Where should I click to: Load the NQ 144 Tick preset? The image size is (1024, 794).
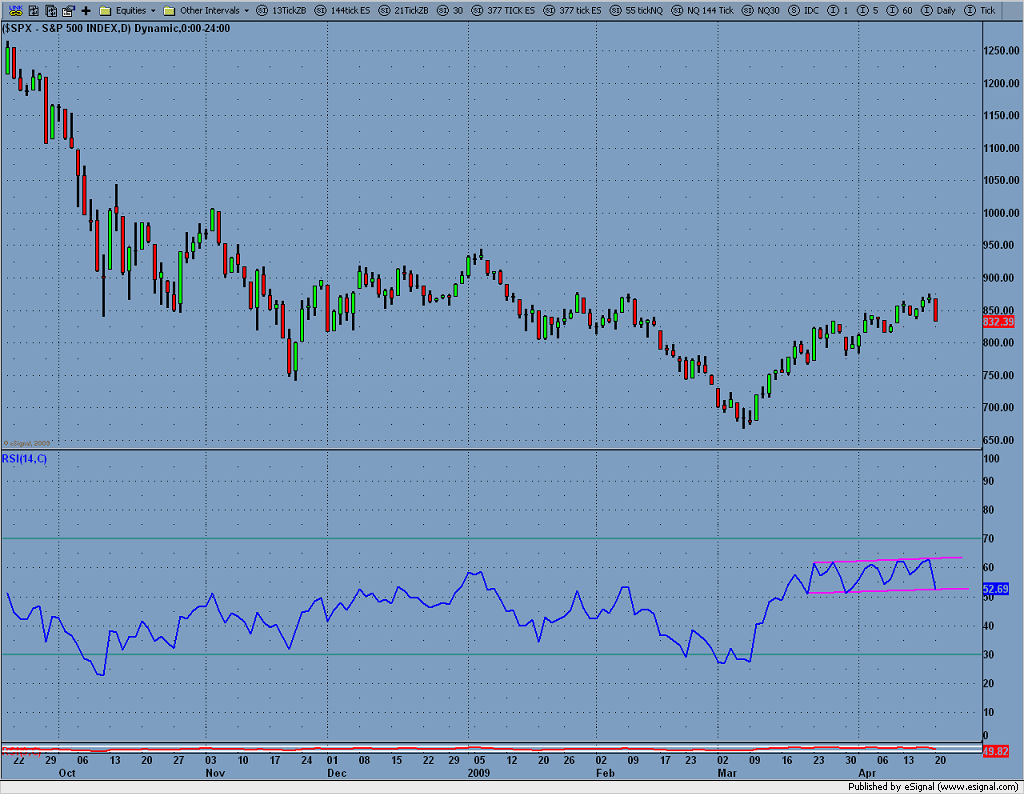tap(703, 10)
